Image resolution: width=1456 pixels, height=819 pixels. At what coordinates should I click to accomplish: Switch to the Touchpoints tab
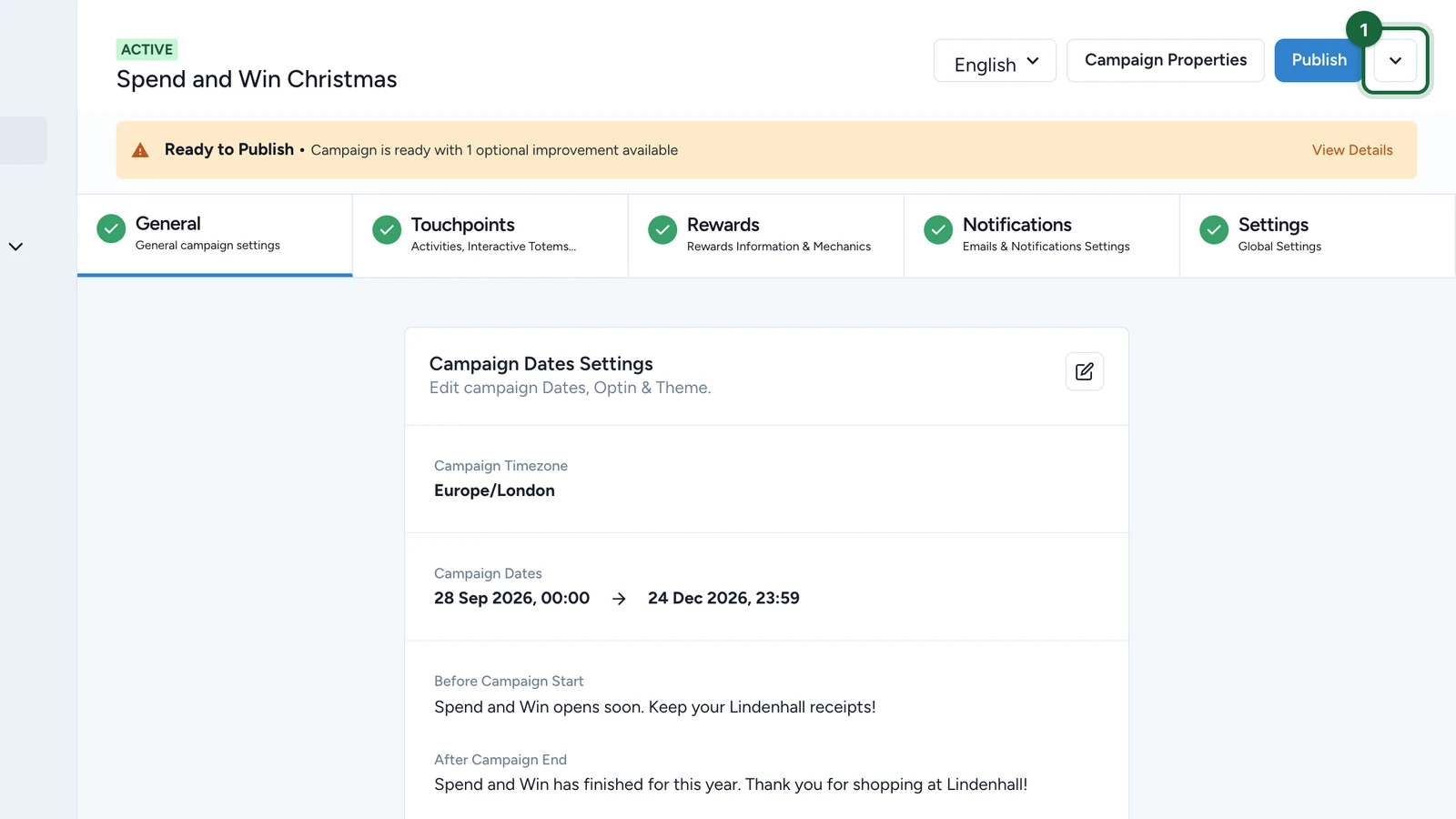tap(490, 235)
